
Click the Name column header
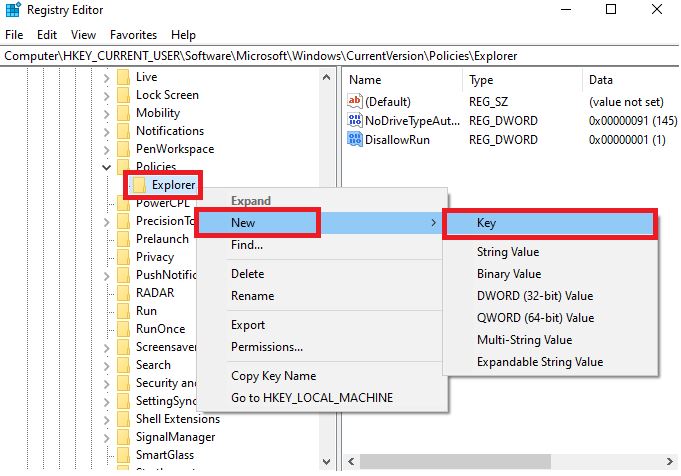pyautogui.click(x=366, y=80)
